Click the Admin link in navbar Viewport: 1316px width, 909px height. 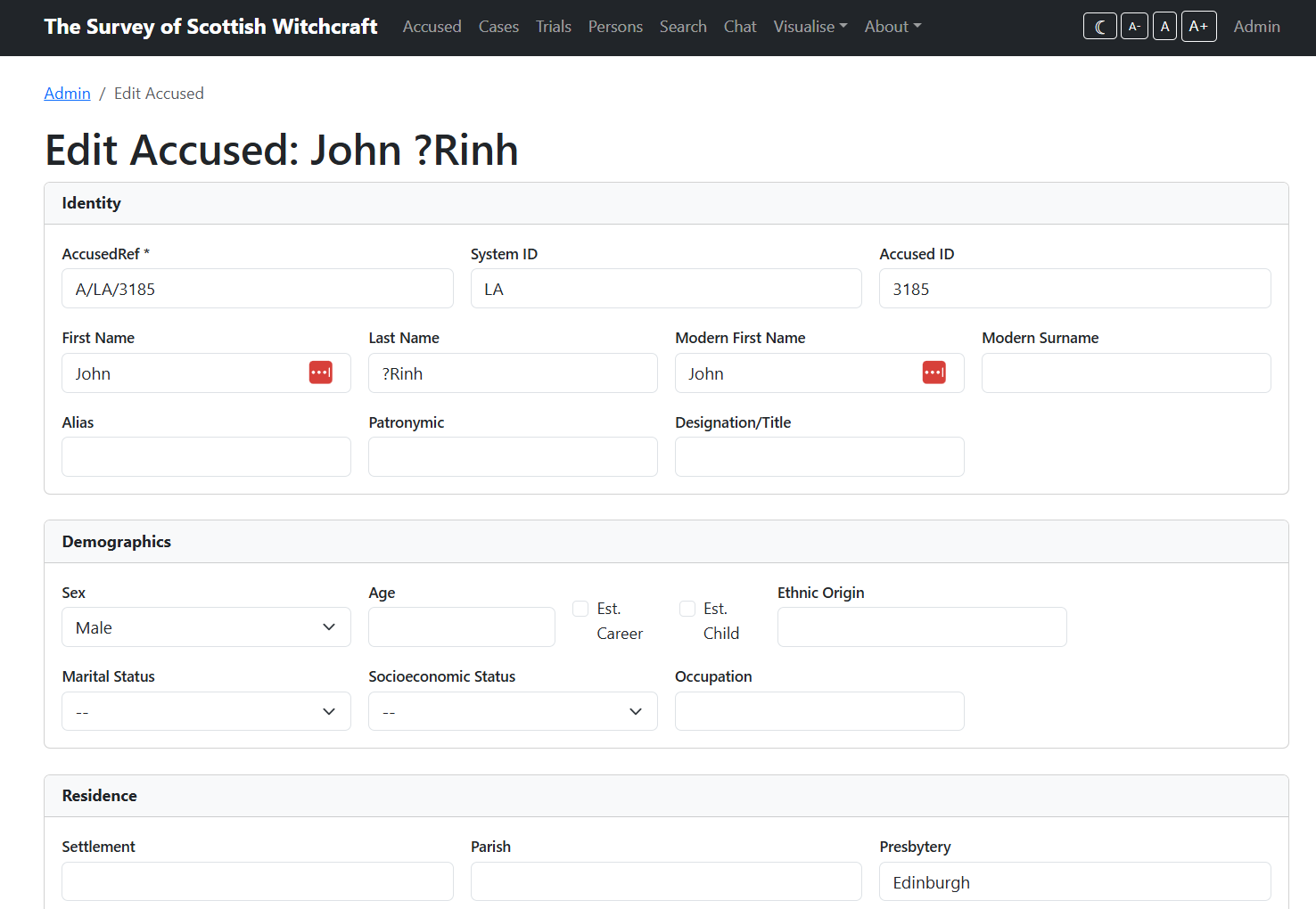1256,27
